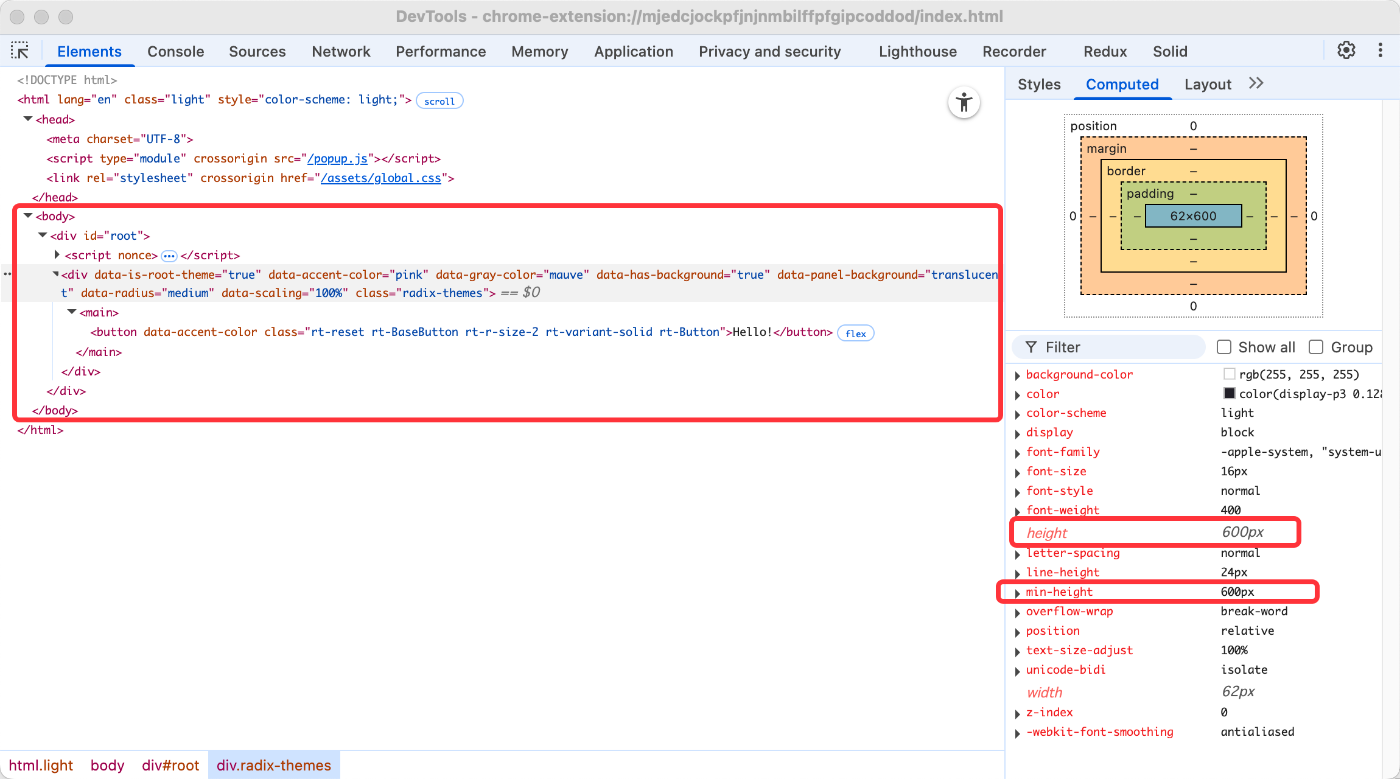Select the Elements tab

click(x=89, y=51)
